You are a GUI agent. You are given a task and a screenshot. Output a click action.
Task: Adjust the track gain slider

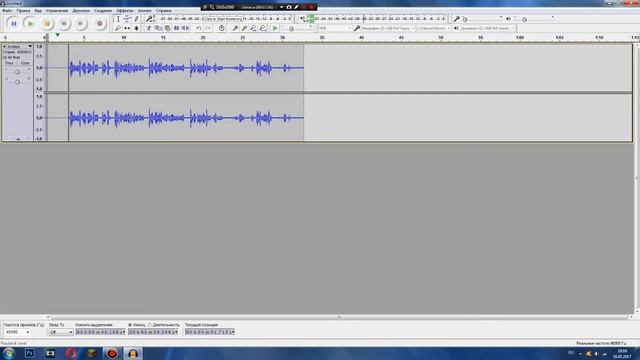(x=17, y=72)
